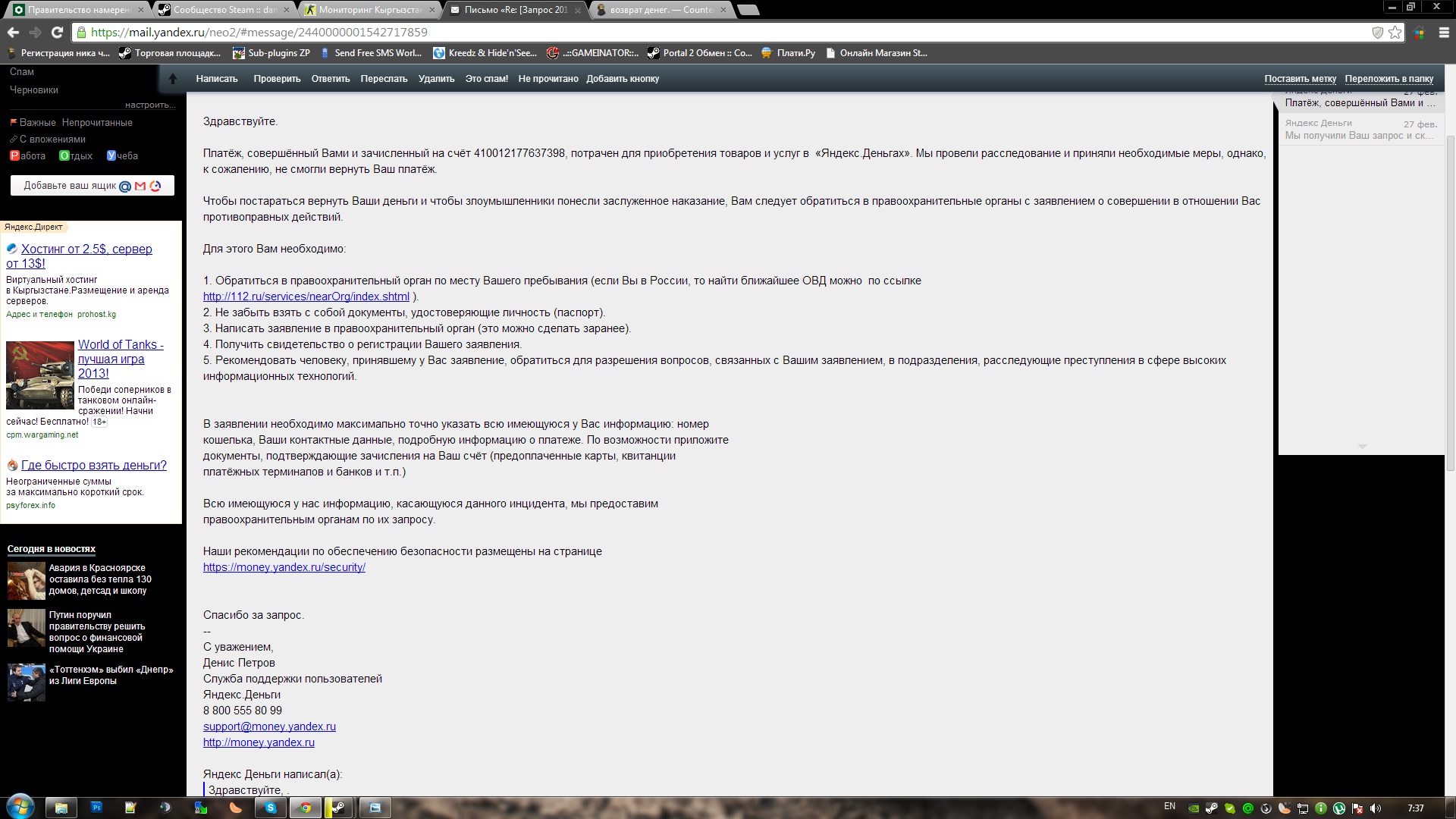Open Windows Explorer from the taskbar

pyautogui.click(x=61, y=808)
